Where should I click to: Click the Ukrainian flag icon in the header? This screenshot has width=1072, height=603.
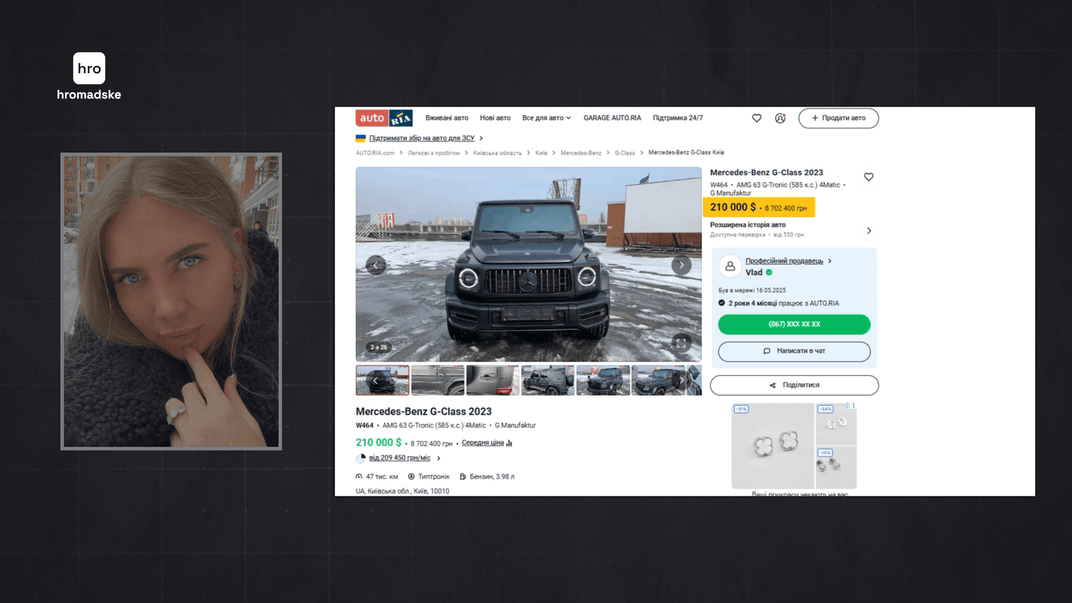click(360, 136)
